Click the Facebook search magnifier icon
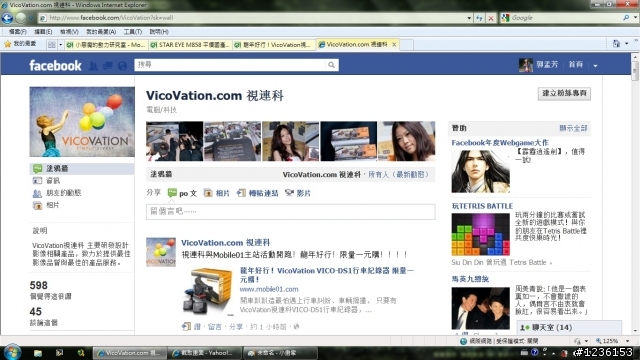The width and height of the screenshot is (640, 360). [331, 65]
